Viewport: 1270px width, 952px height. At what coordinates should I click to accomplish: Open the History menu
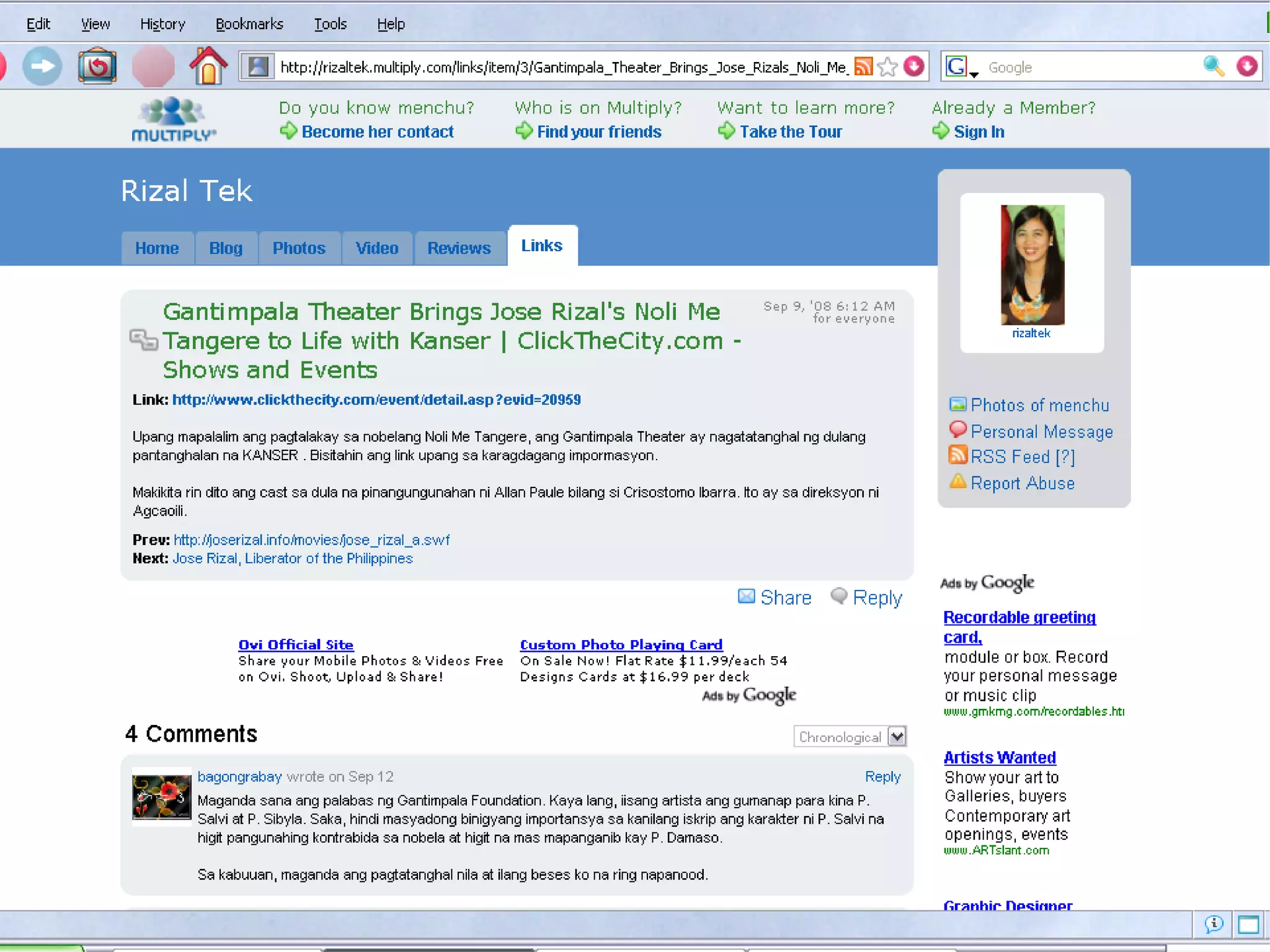162,24
